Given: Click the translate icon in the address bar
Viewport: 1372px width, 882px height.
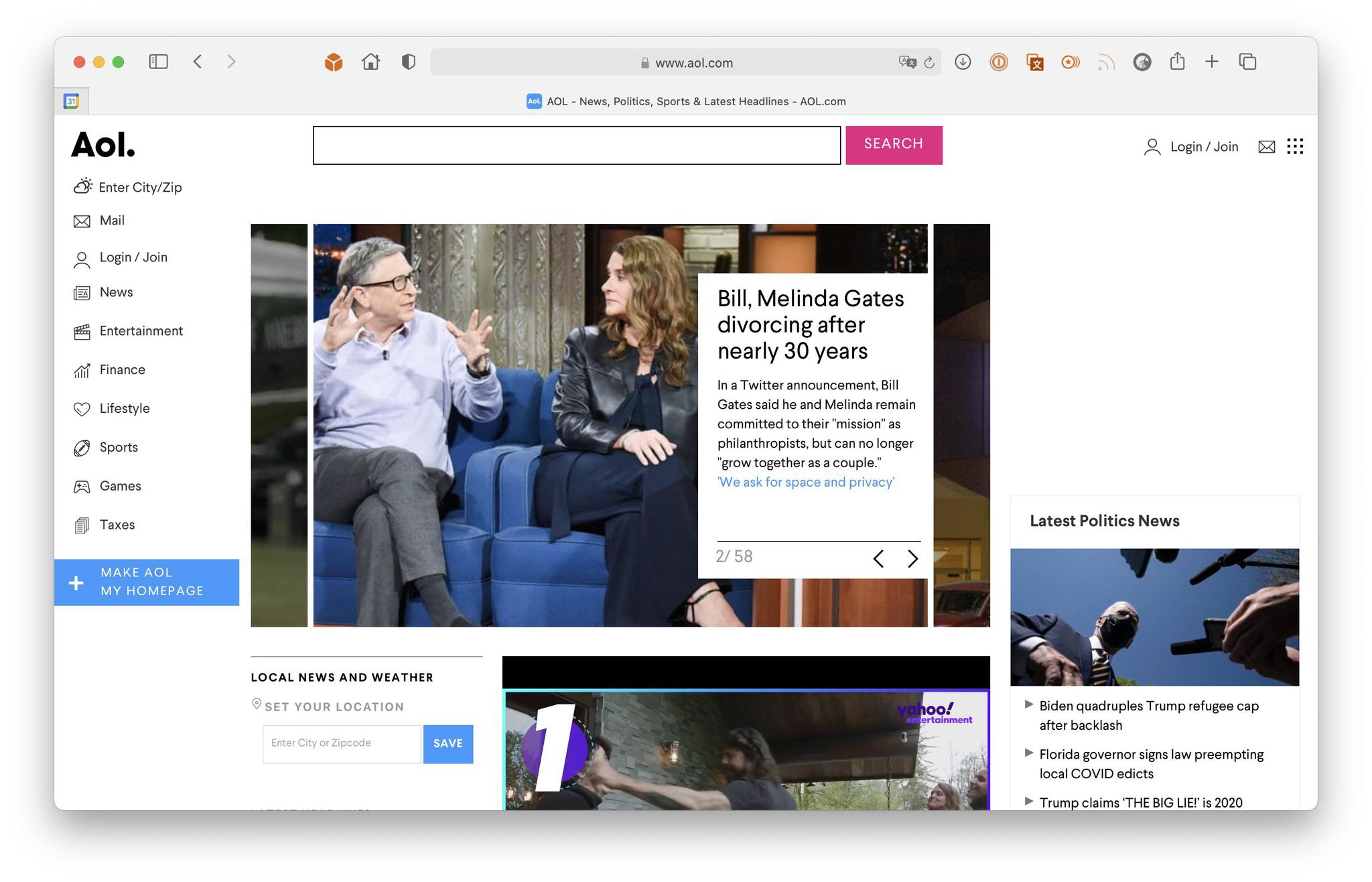Looking at the screenshot, I should (x=907, y=62).
